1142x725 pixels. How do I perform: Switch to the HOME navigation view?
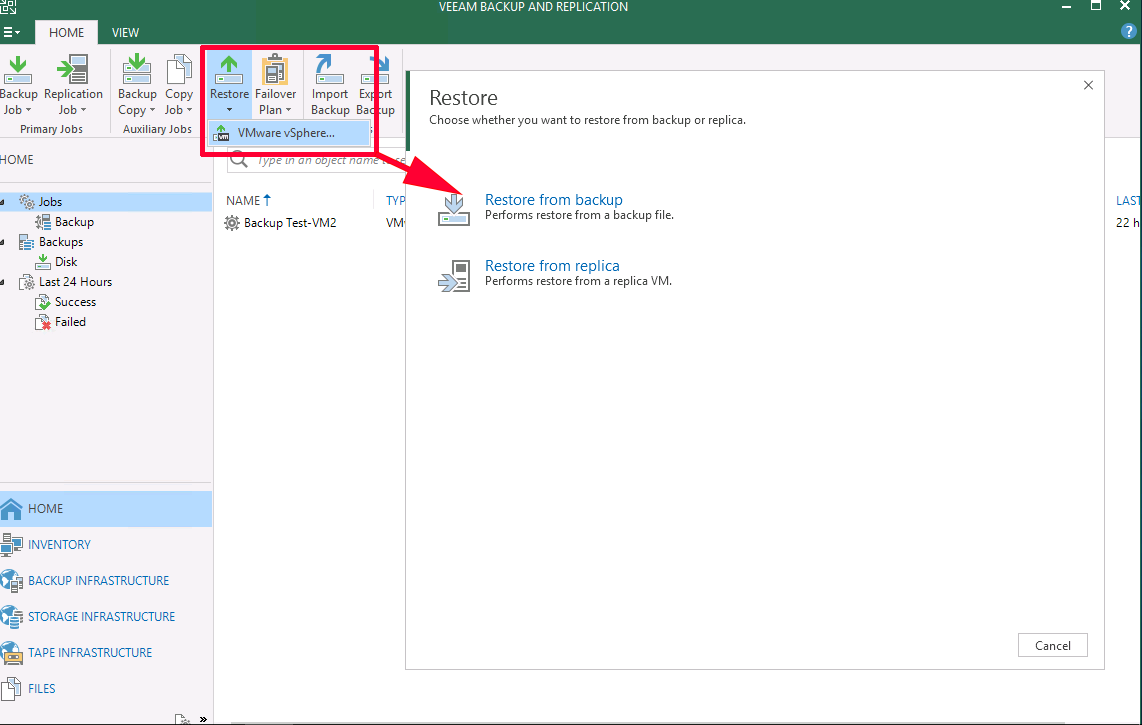(106, 509)
